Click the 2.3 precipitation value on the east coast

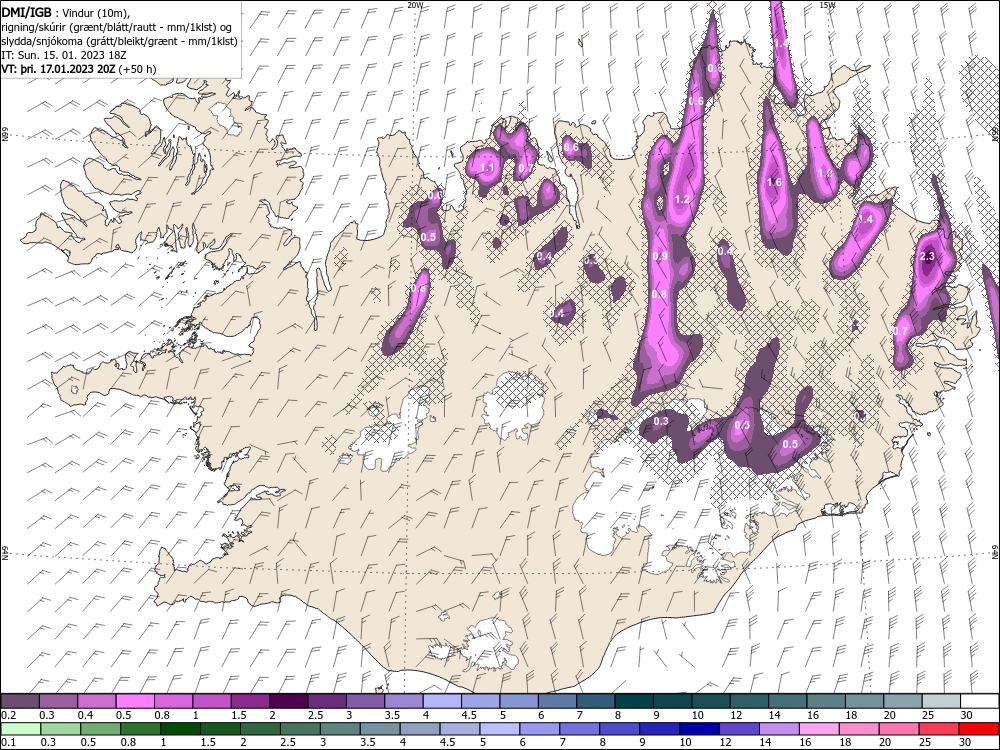point(927,256)
